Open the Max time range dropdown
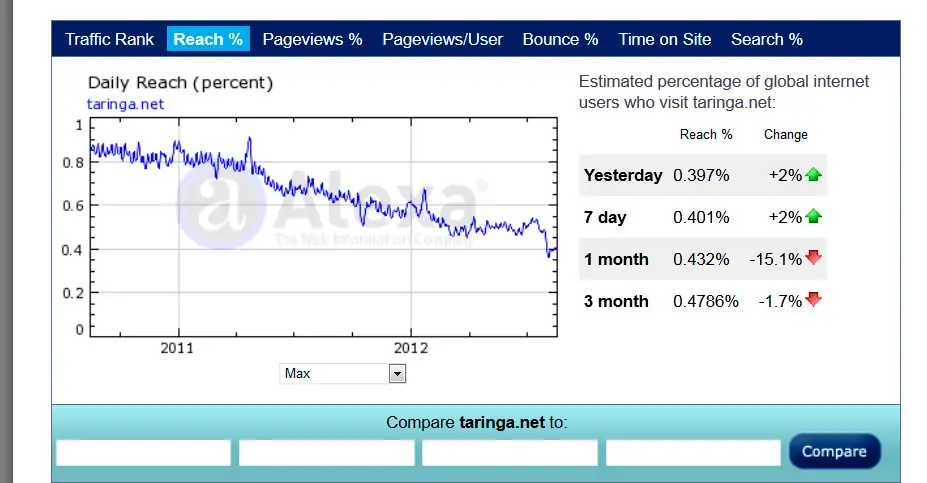 pos(342,374)
